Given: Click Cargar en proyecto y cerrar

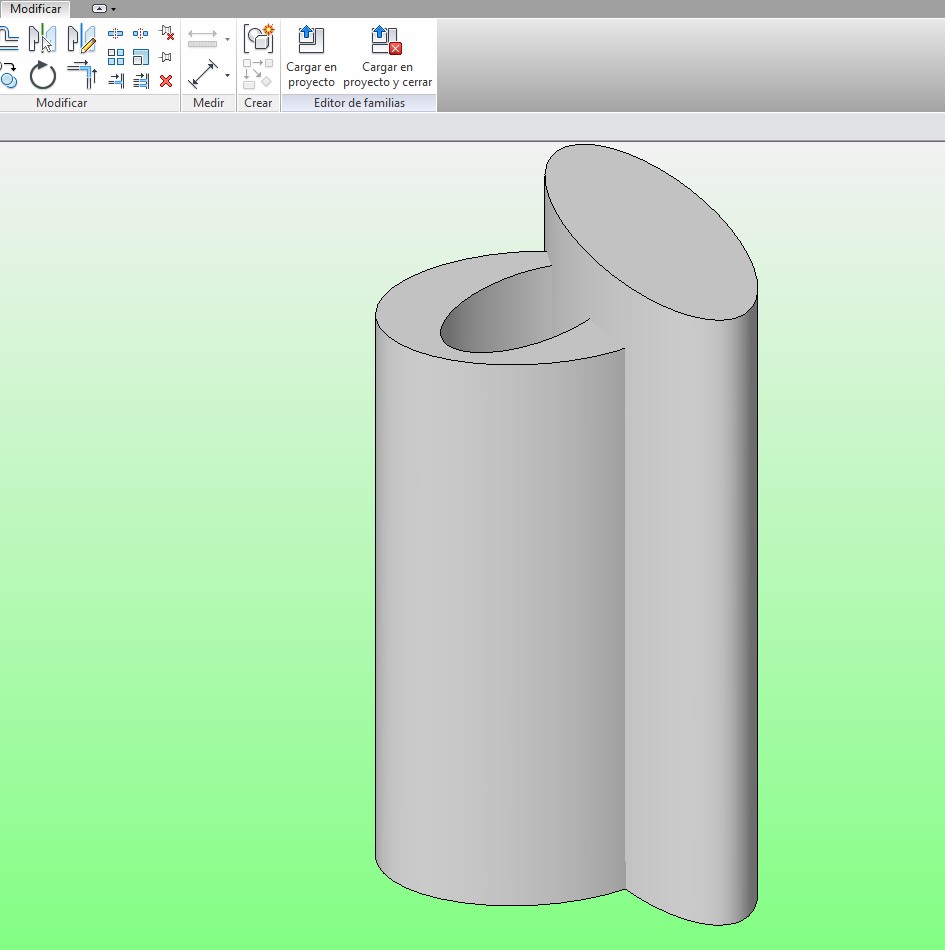Looking at the screenshot, I should [387, 57].
